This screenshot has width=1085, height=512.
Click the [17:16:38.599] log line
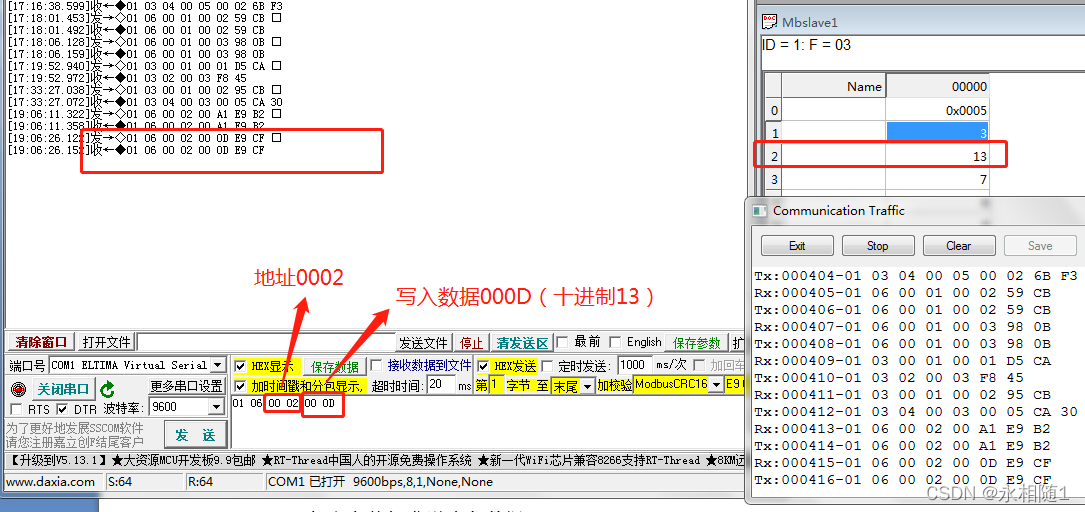(x=145, y=5)
